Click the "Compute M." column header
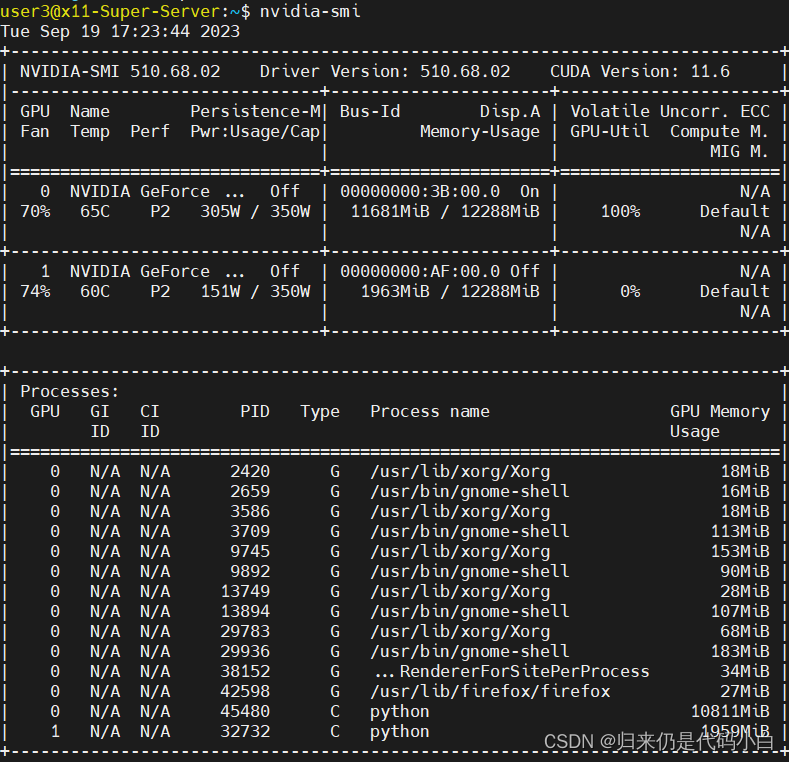789x762 pixels. coord(720,132)
